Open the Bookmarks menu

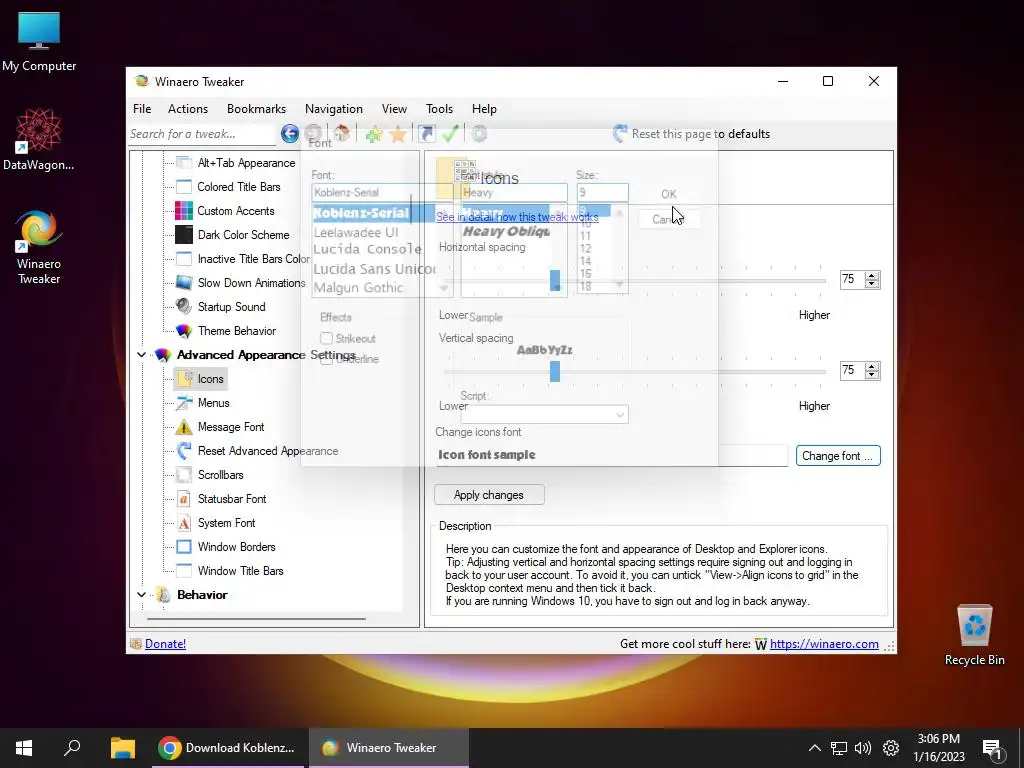256,109
